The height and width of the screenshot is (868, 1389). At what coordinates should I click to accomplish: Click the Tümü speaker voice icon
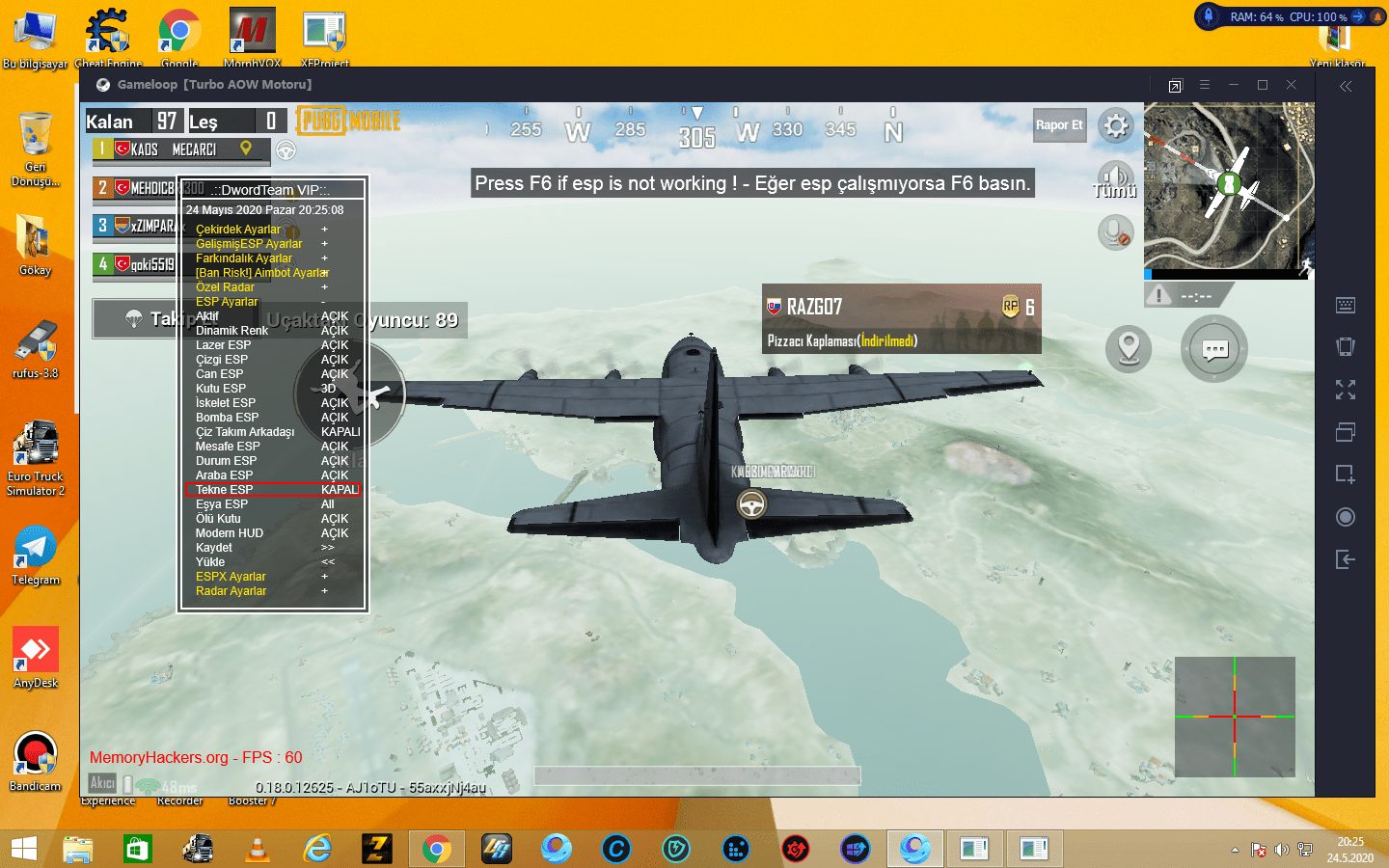(1115, 179)
